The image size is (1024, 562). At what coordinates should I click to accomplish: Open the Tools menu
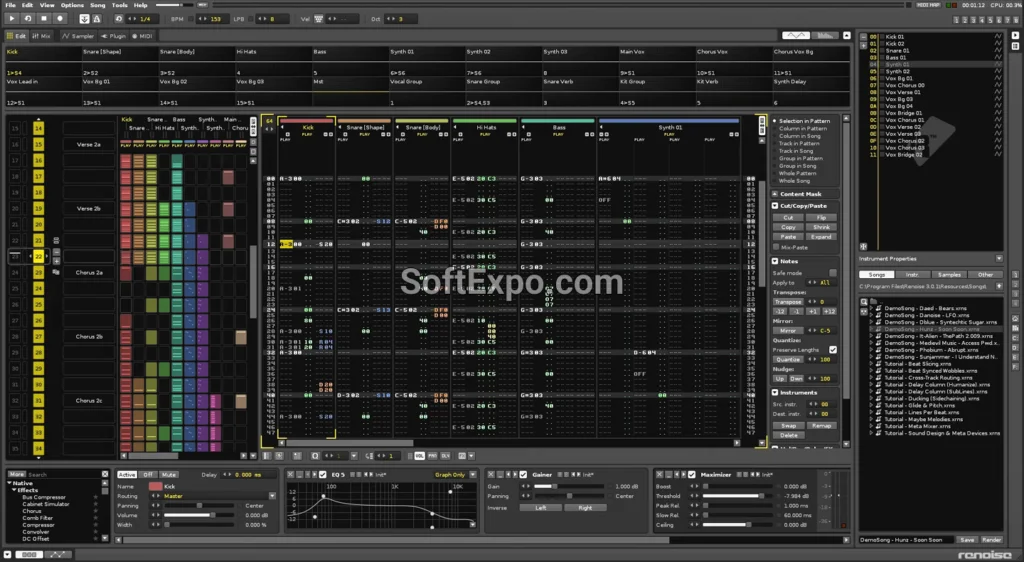(120, 5)
